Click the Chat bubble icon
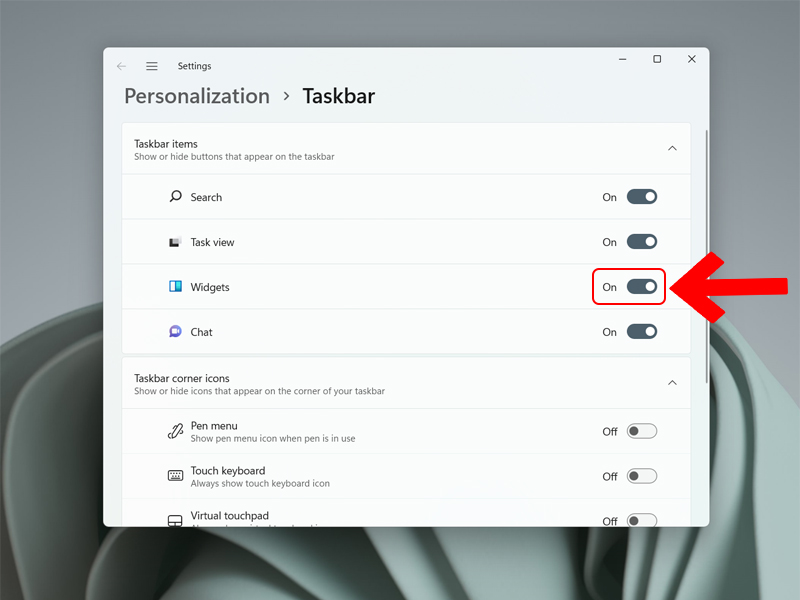Image resolution: width=800 pixels, height=600 pixels. (x=175, y=332)
